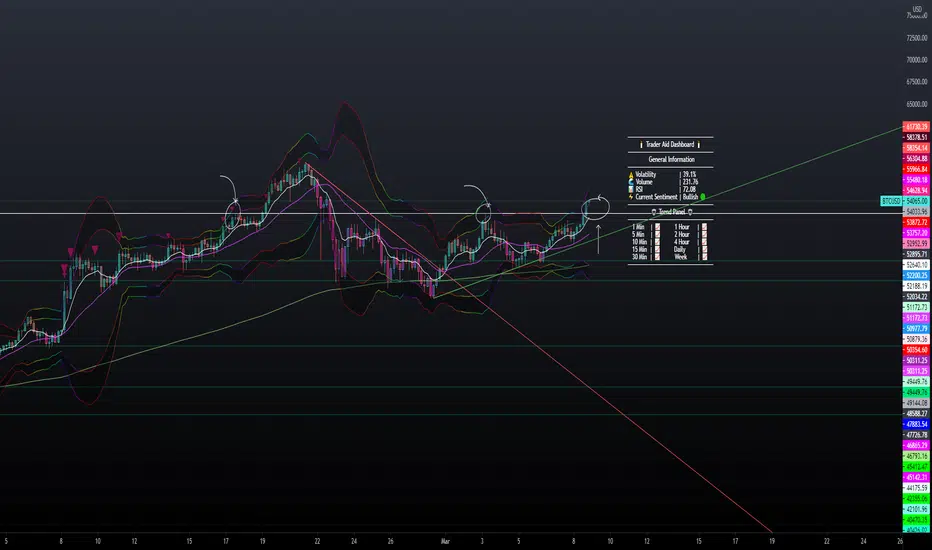Select the Volume value 231.76

pyautogui.click(x=690, y=182)
